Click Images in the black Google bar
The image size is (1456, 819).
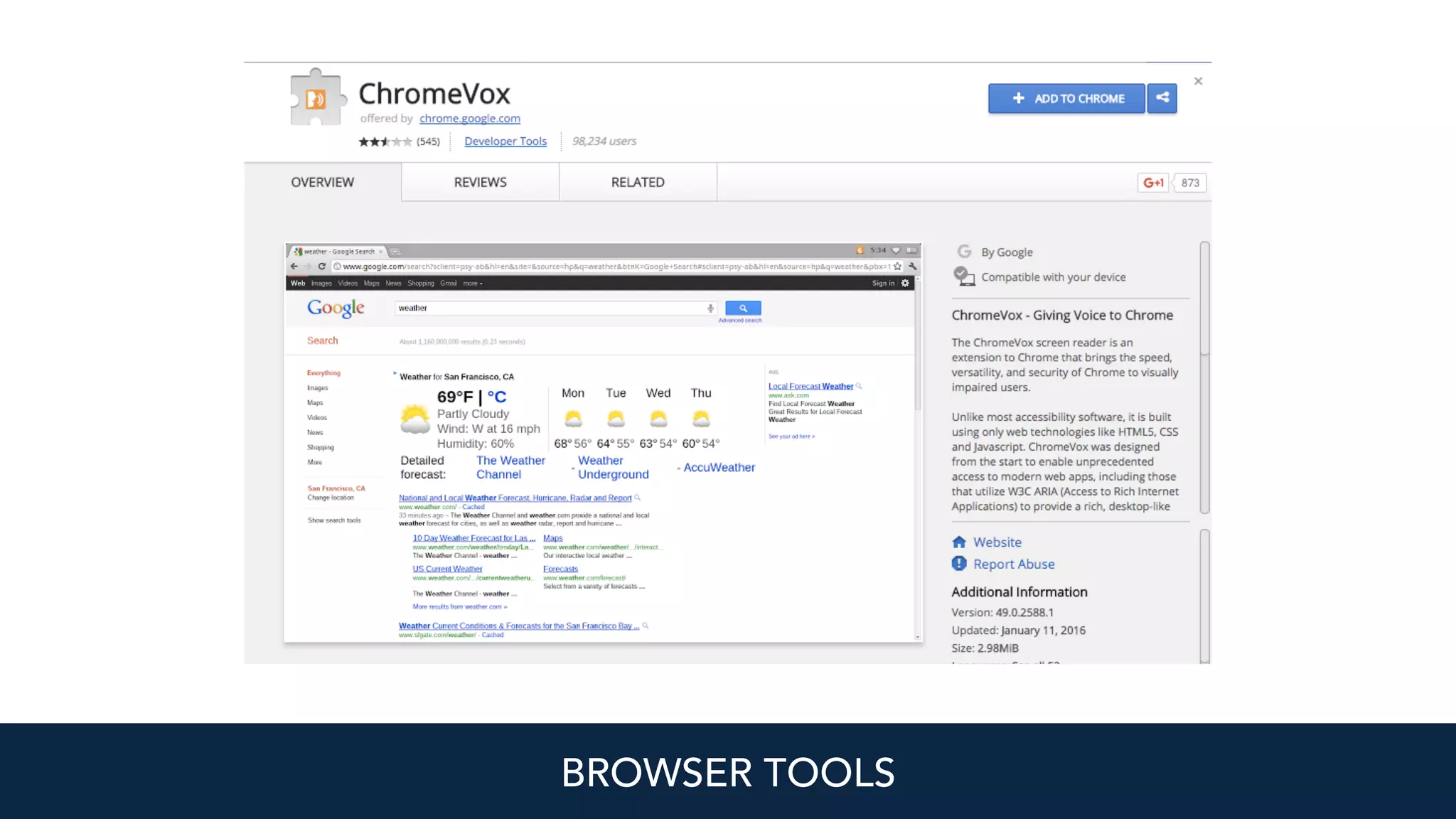tap(321, 283)
